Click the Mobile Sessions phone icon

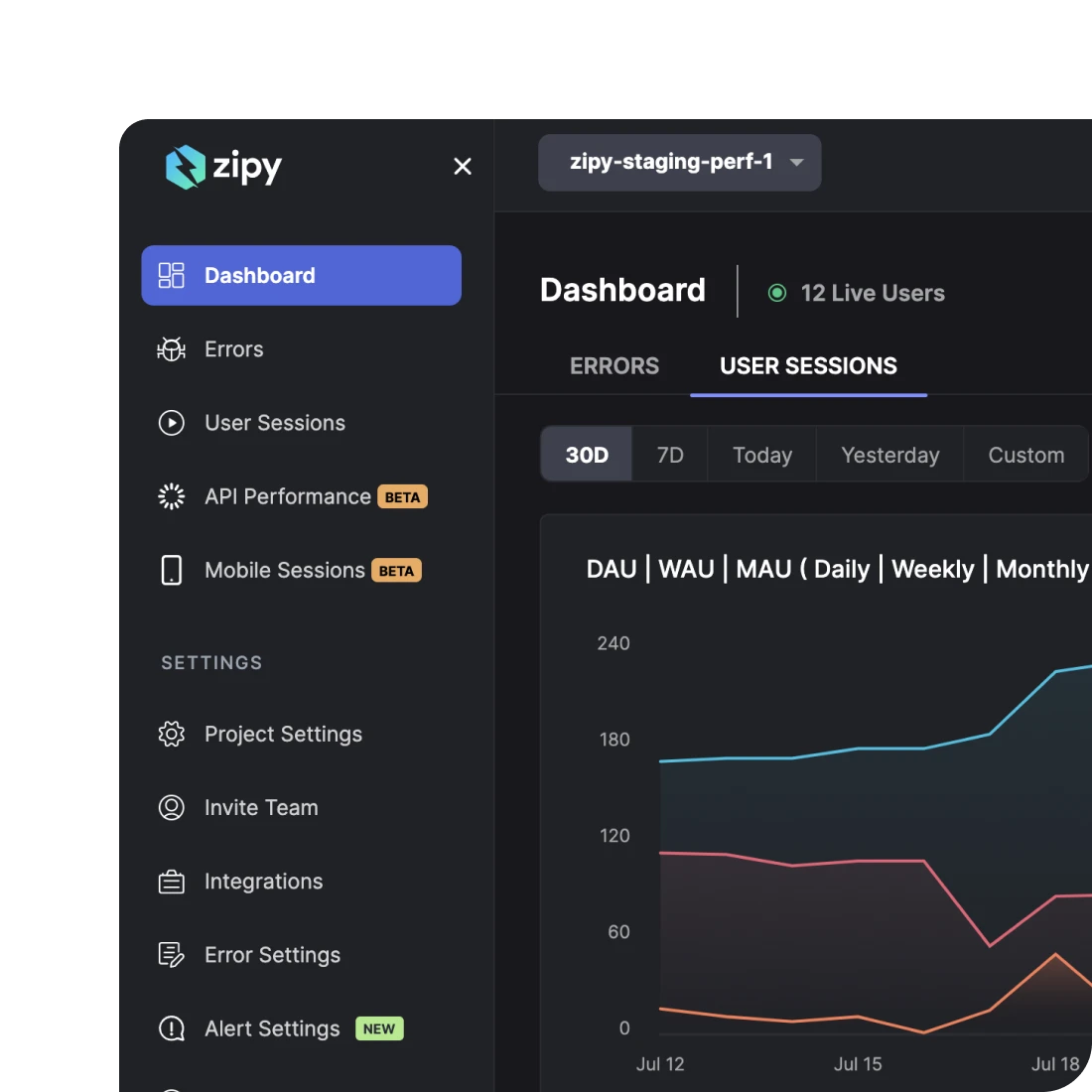coord(172,571)
